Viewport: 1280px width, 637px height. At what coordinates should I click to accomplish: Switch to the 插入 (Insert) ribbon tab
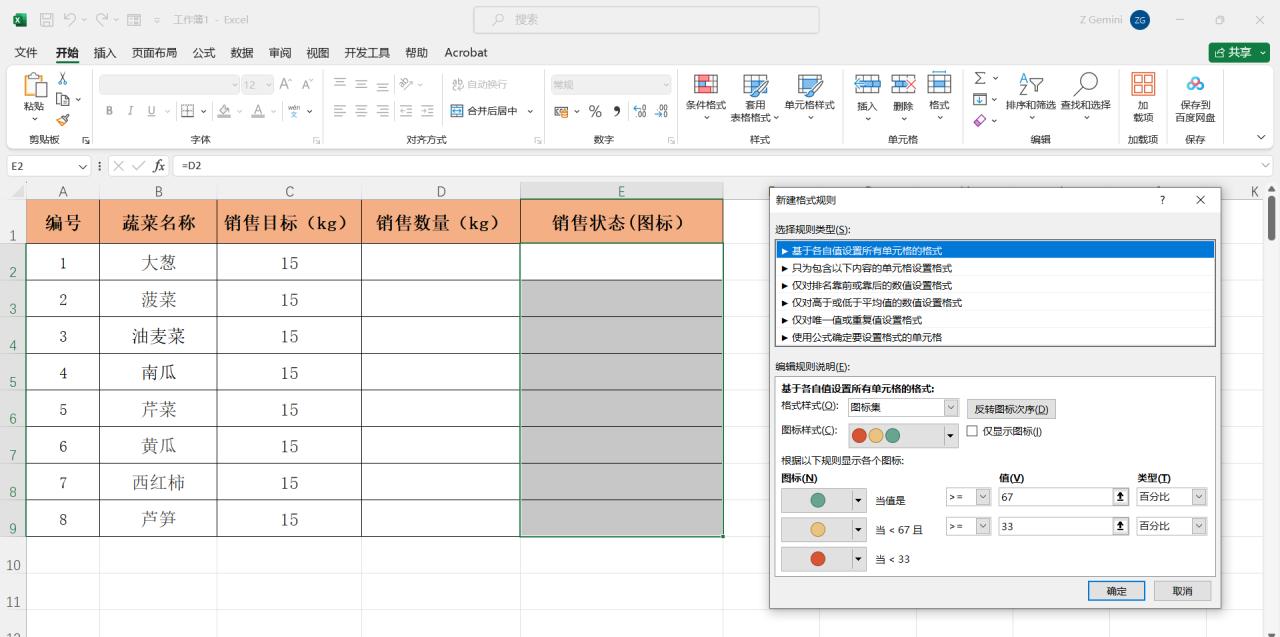pyautogui.click(x=105, y=53)
